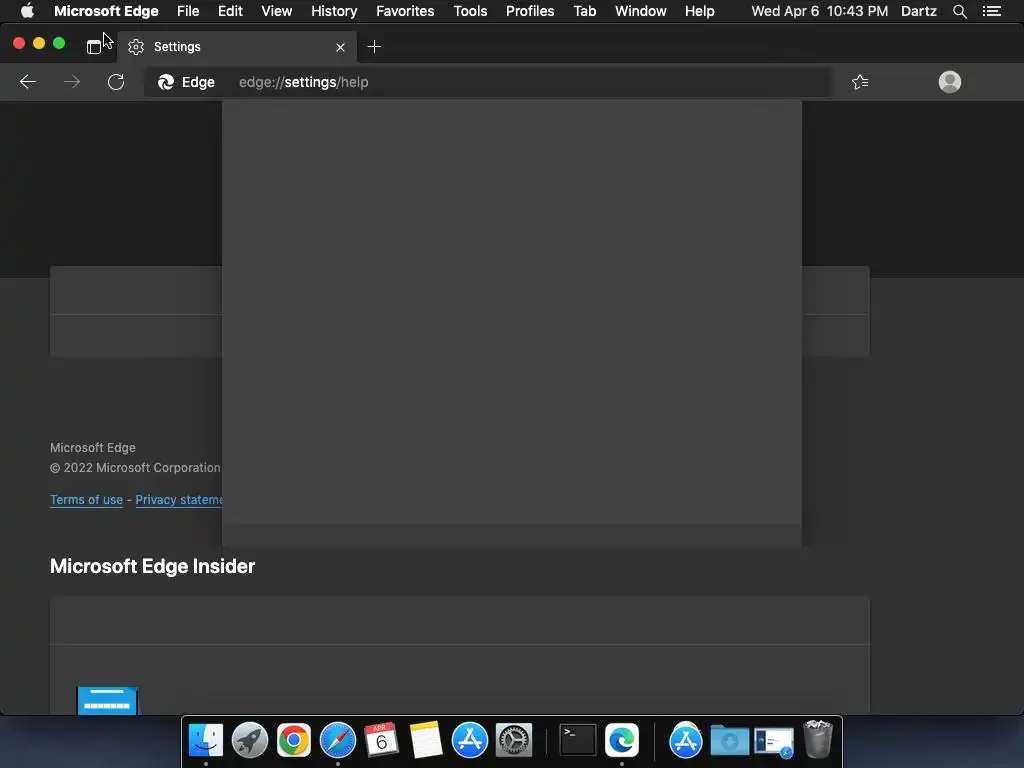Open App Store icon beside Downloads folder

click(685, 741)
